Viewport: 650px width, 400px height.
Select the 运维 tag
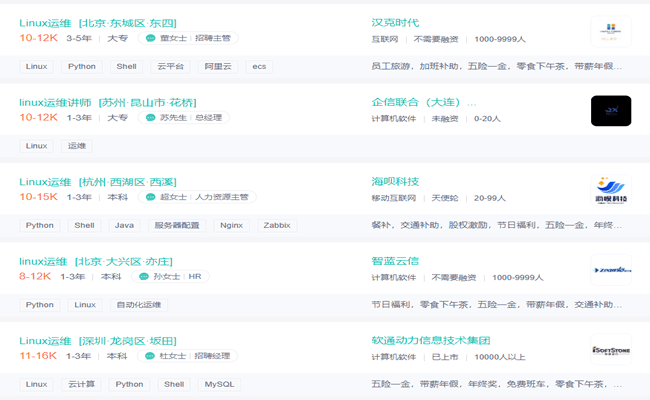77,146
